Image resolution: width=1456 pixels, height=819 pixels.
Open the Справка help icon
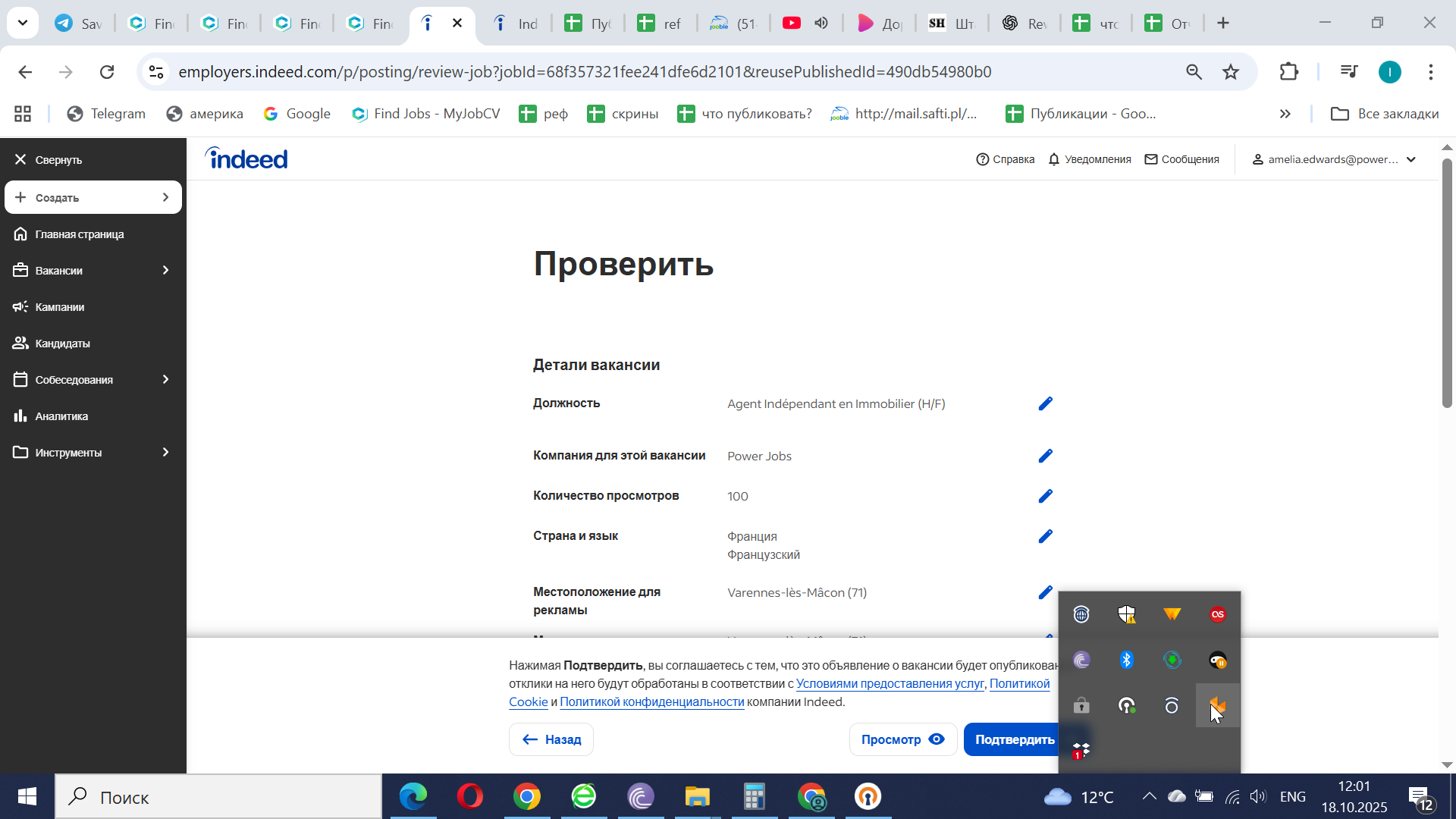pyautogui.click(x=982, y=159)
